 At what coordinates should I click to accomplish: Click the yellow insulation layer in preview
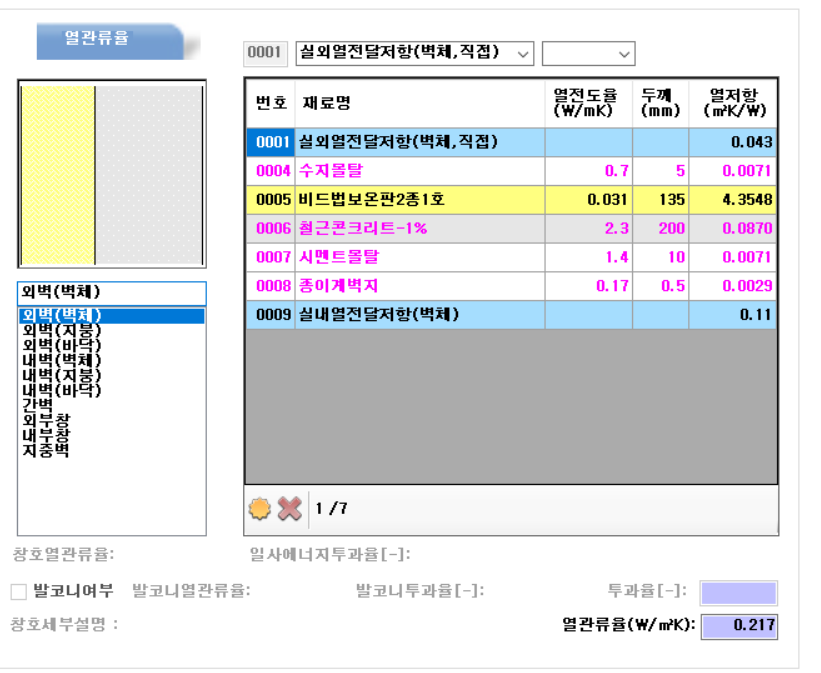58,175
